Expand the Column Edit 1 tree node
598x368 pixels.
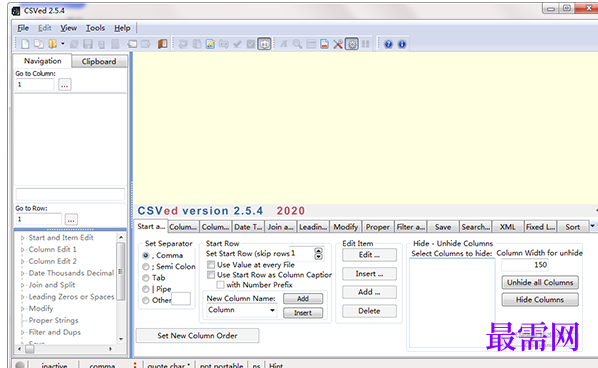[22, 249]
